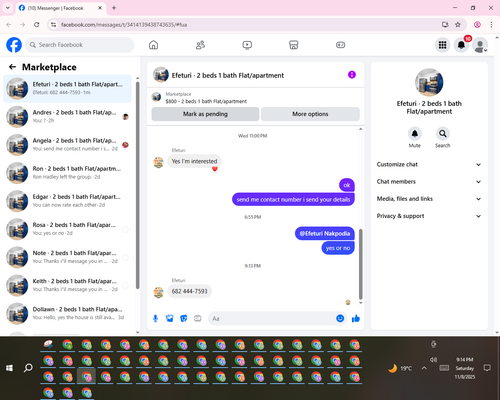Click the taskbar clock showing 9:14 PM
500x400 pixels.
coord(465,368)
